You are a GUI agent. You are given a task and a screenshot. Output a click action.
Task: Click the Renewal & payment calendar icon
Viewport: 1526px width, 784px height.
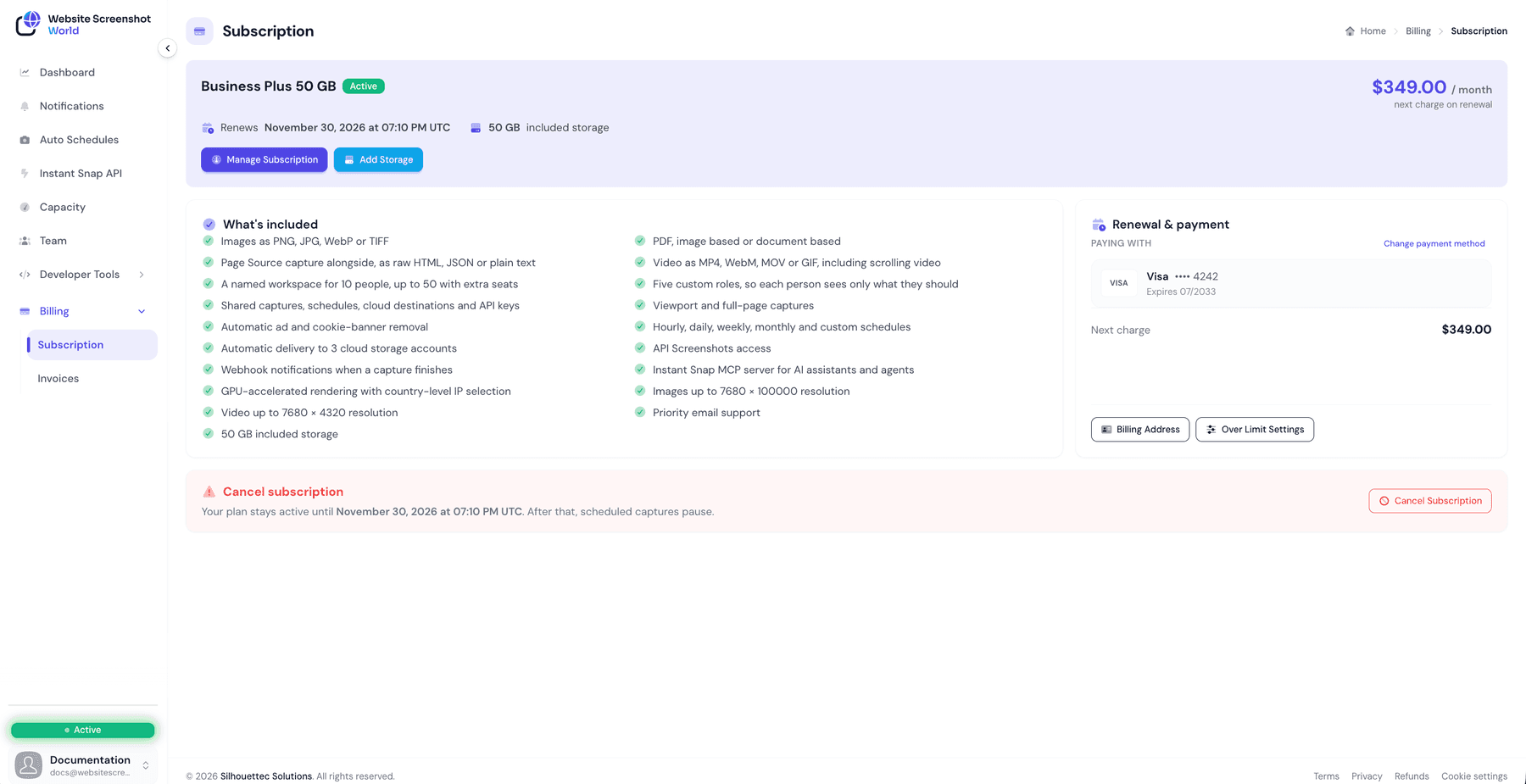(1099, 225)
